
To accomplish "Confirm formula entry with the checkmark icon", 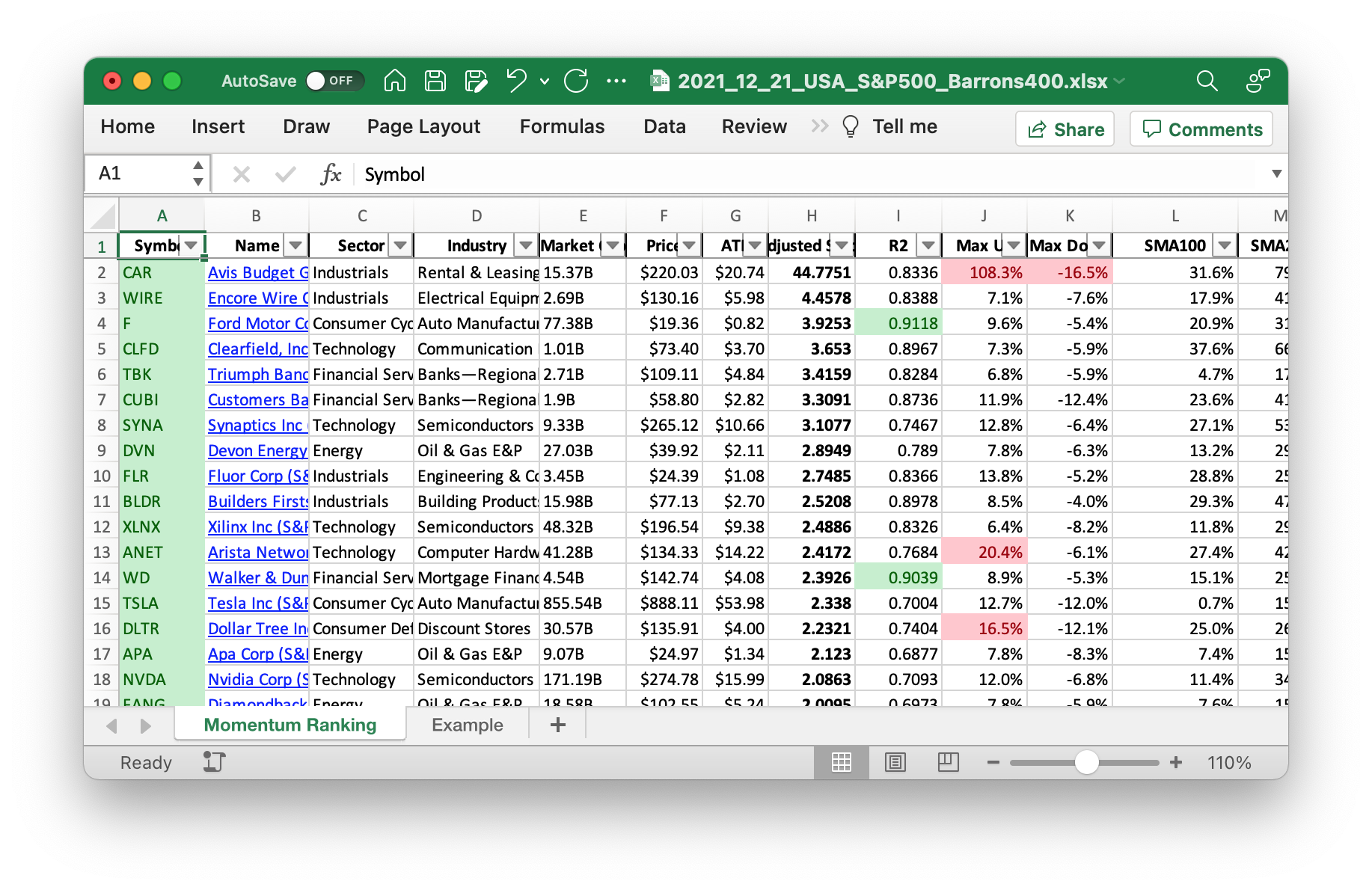I will tap(285, 174).
